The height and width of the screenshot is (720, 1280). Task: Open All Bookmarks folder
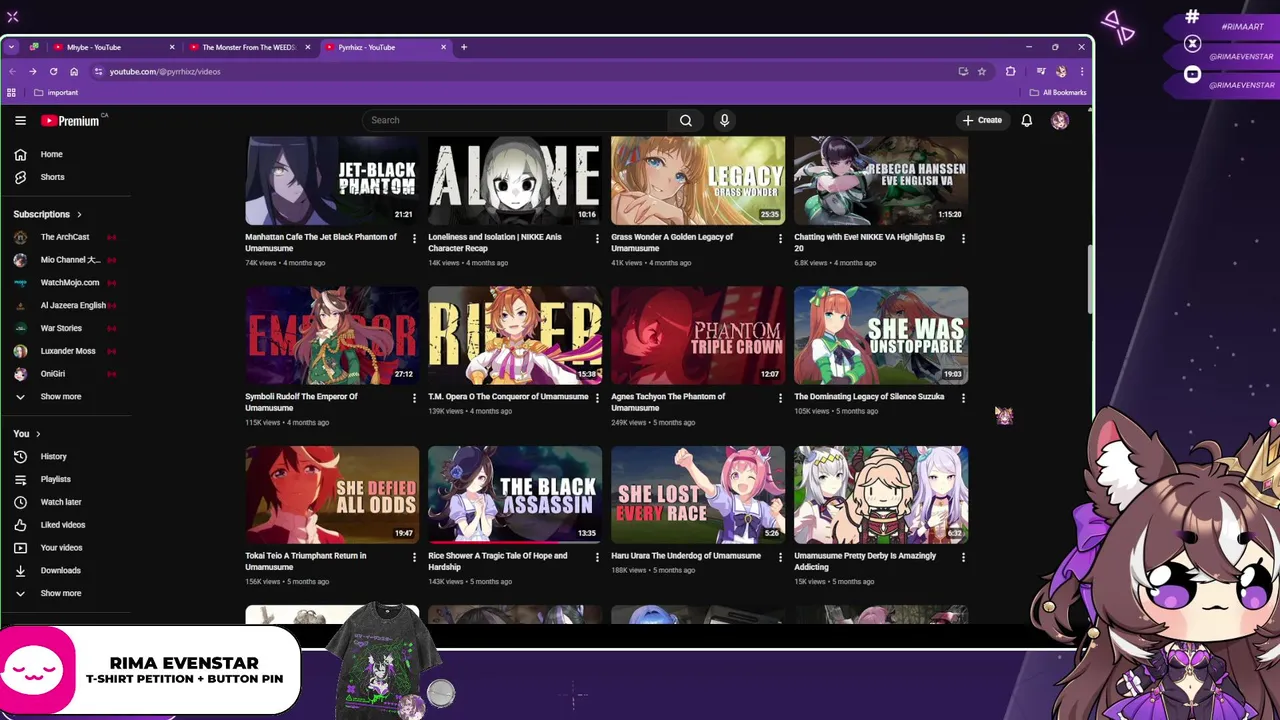1058,93
